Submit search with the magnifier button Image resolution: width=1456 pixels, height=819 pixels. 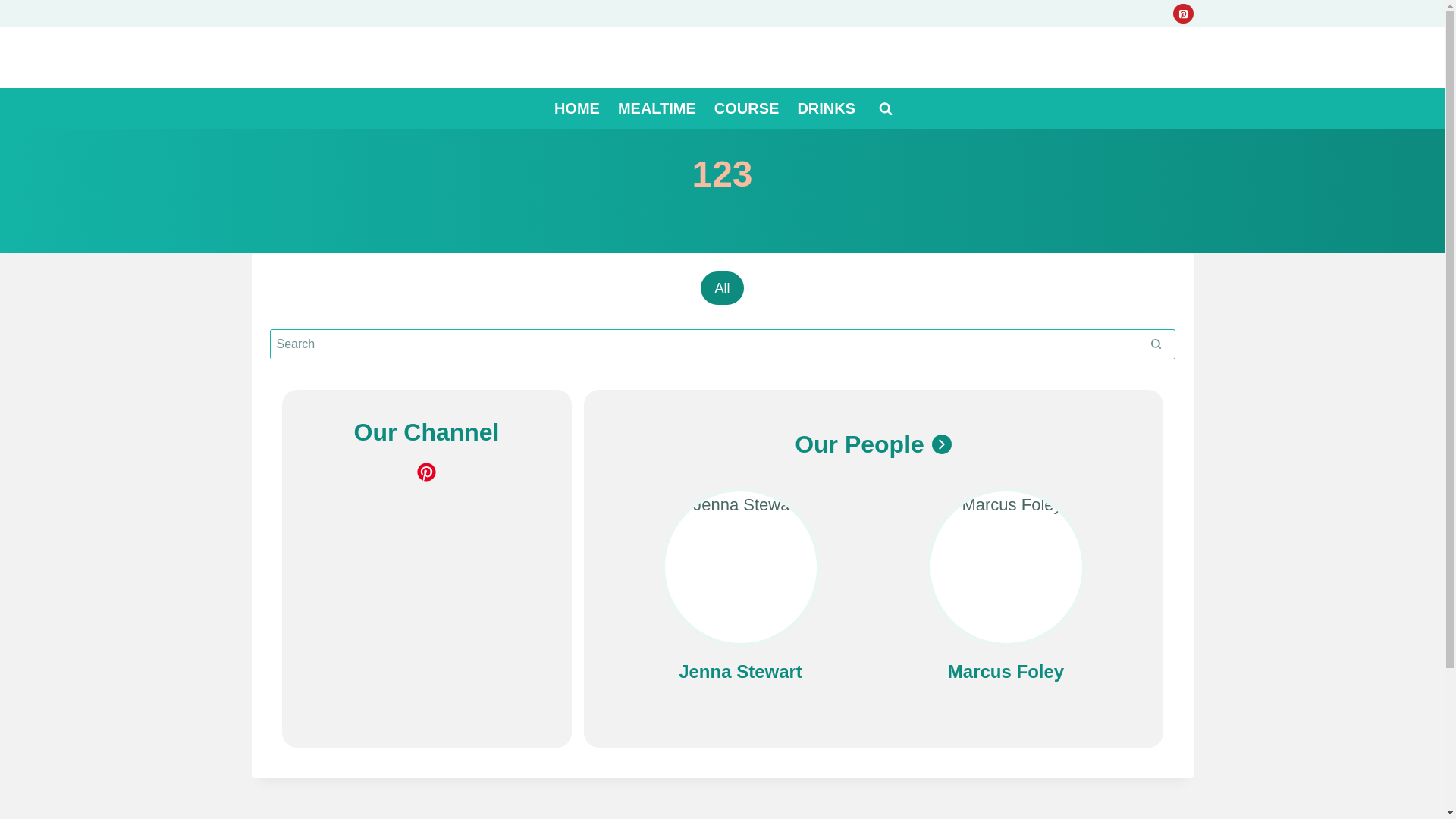1156,344
